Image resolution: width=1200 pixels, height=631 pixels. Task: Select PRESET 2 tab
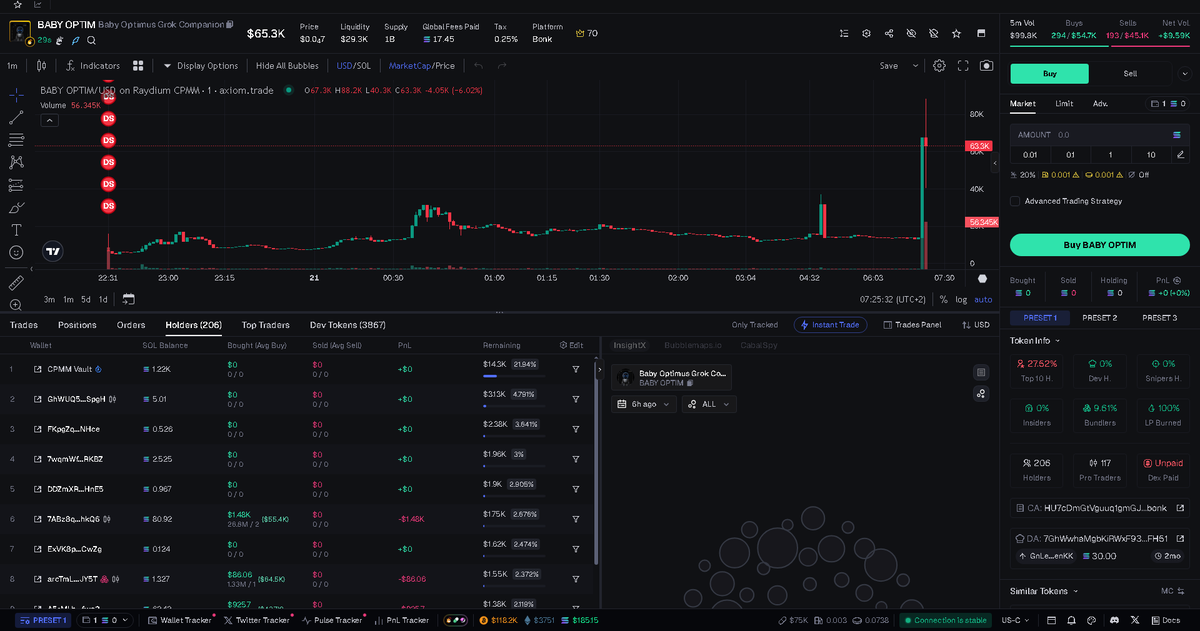point(1099,317)
